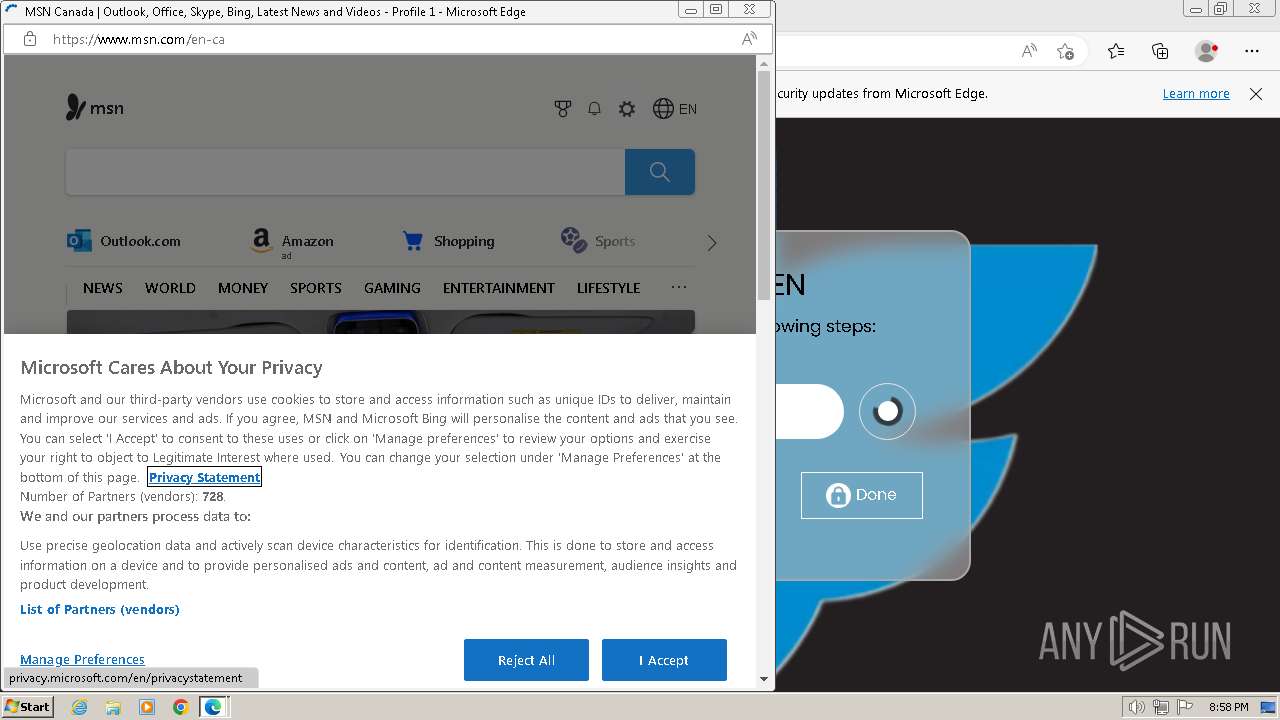The image size is (1280, 720).
Task: Select the SPORTS tab
Action: point(316,288)
